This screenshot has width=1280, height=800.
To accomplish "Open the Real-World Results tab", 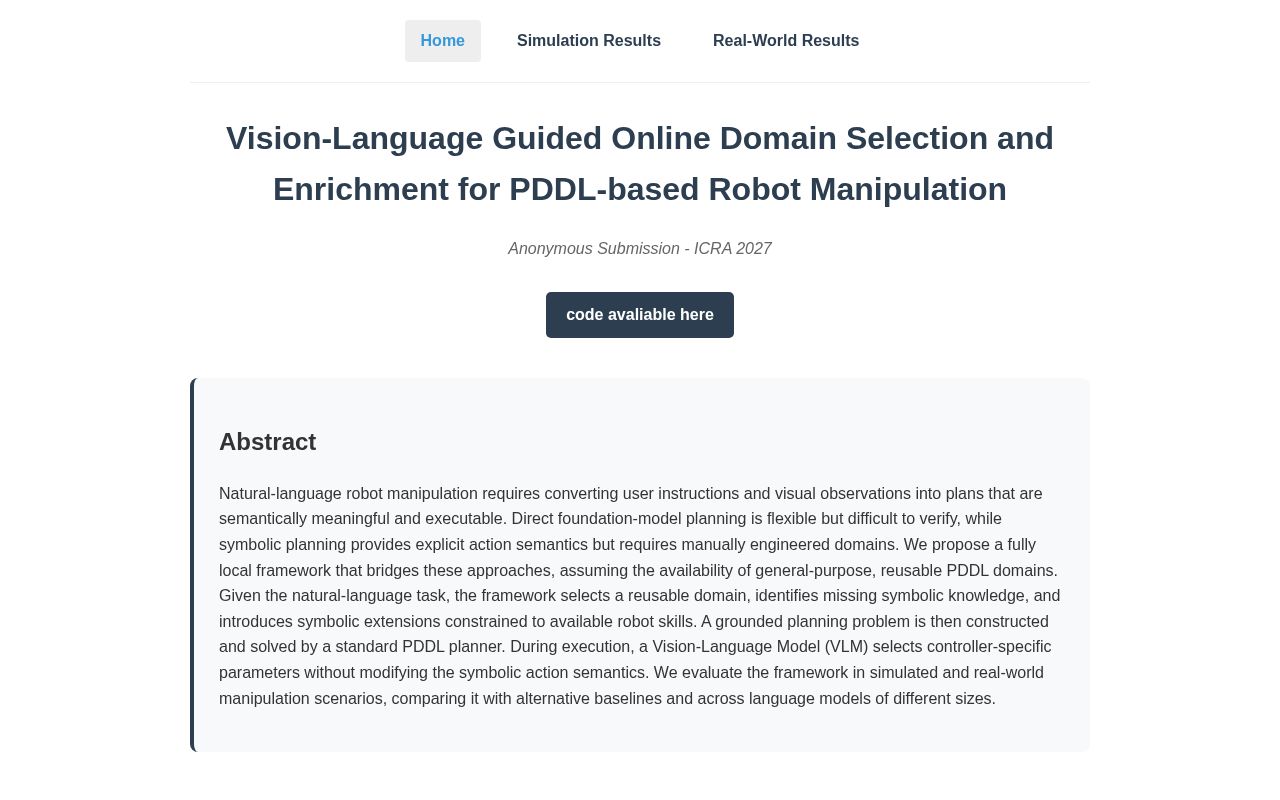I will [786, 41].
